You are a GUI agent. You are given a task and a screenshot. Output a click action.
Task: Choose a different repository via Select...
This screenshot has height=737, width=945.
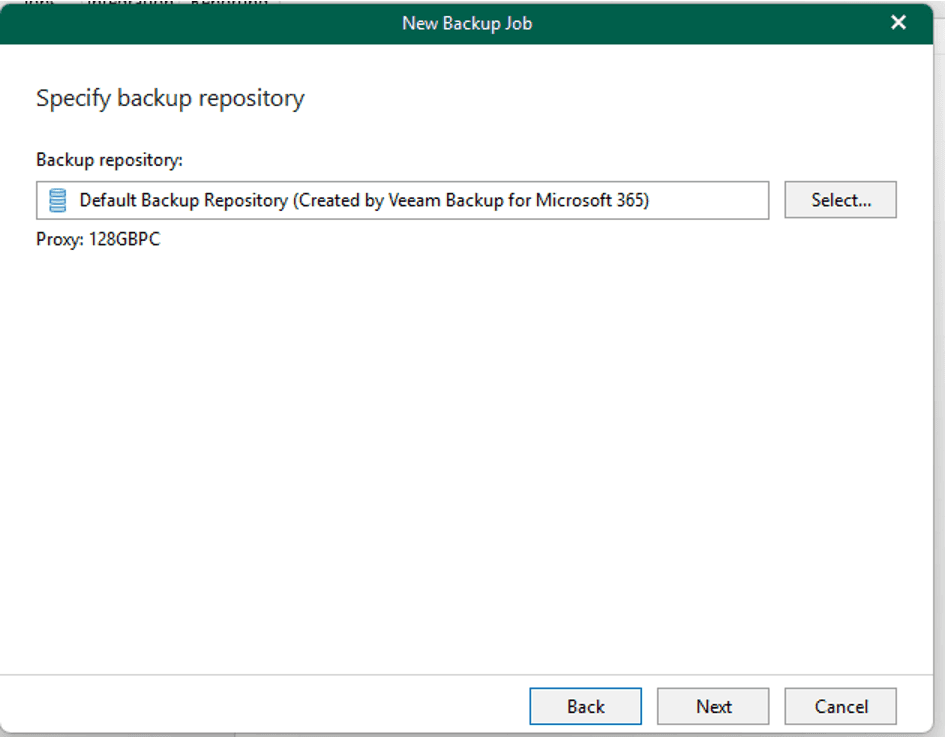(840, 200)
